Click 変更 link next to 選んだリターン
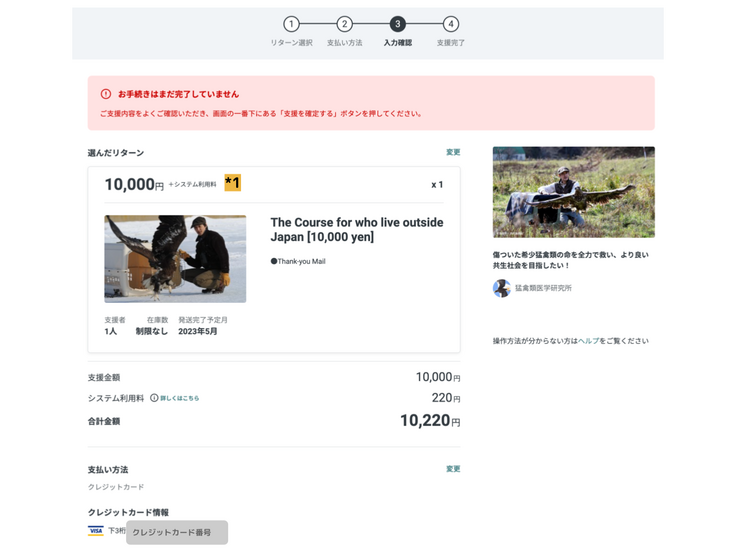The width and height of the screenshot is (736, 552). (x=453, y=153)
